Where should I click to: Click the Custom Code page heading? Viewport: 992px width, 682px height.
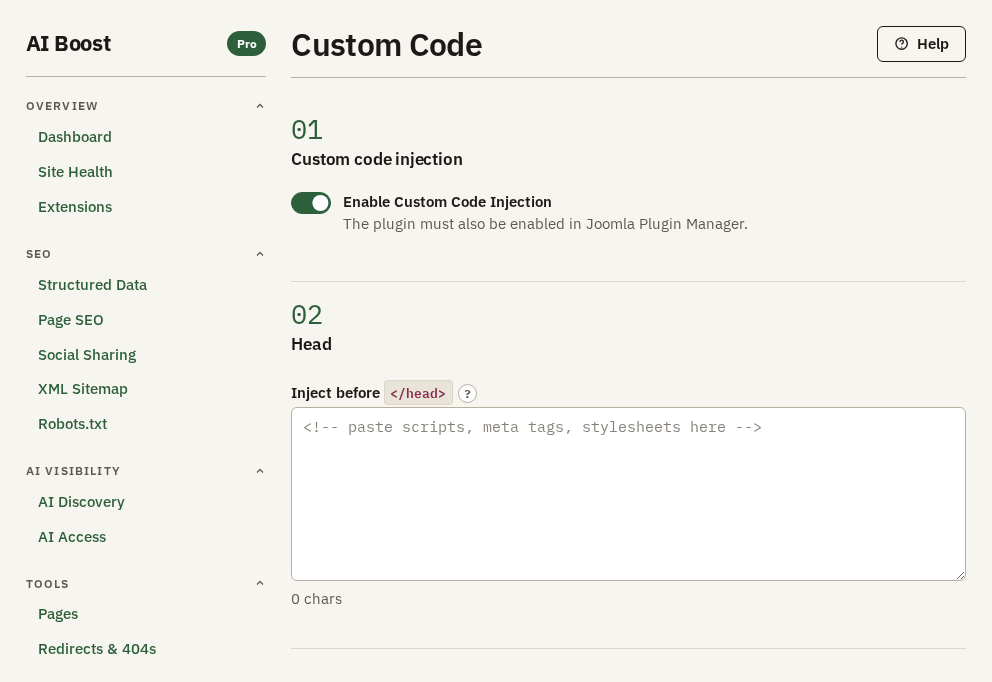(387, 46)
